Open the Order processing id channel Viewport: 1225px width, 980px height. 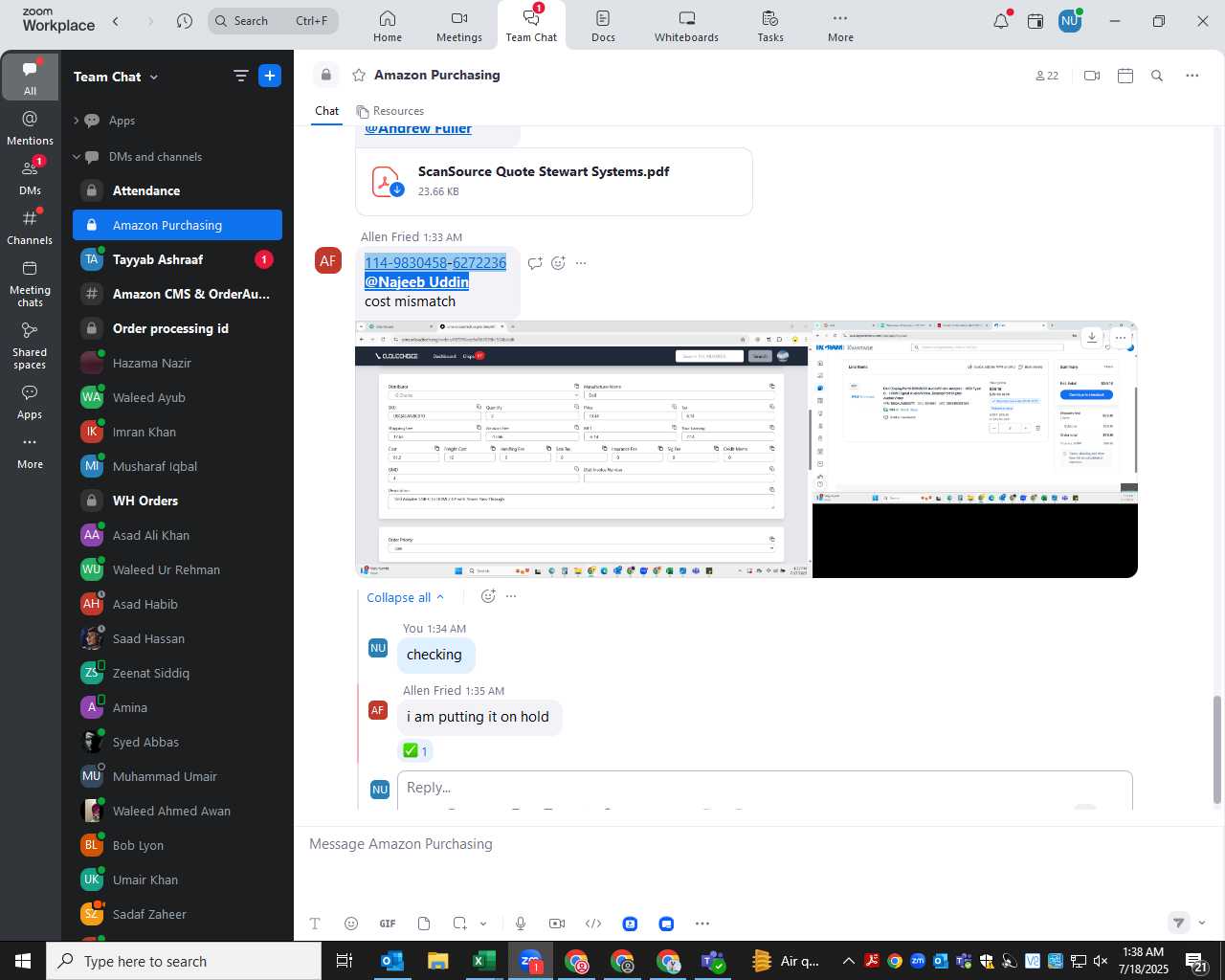(x=177, y=328)
